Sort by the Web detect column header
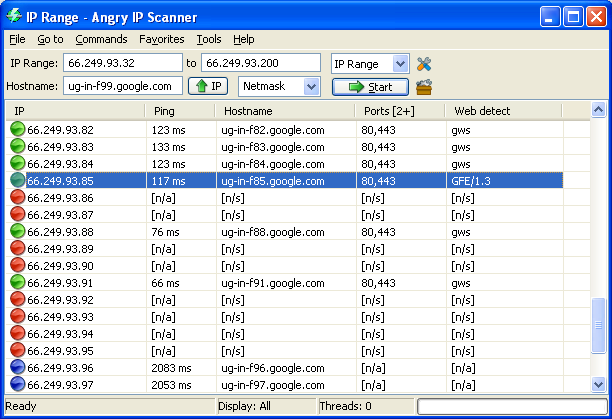Viewport: 612px width, 419px height. (x=504, y=111)
